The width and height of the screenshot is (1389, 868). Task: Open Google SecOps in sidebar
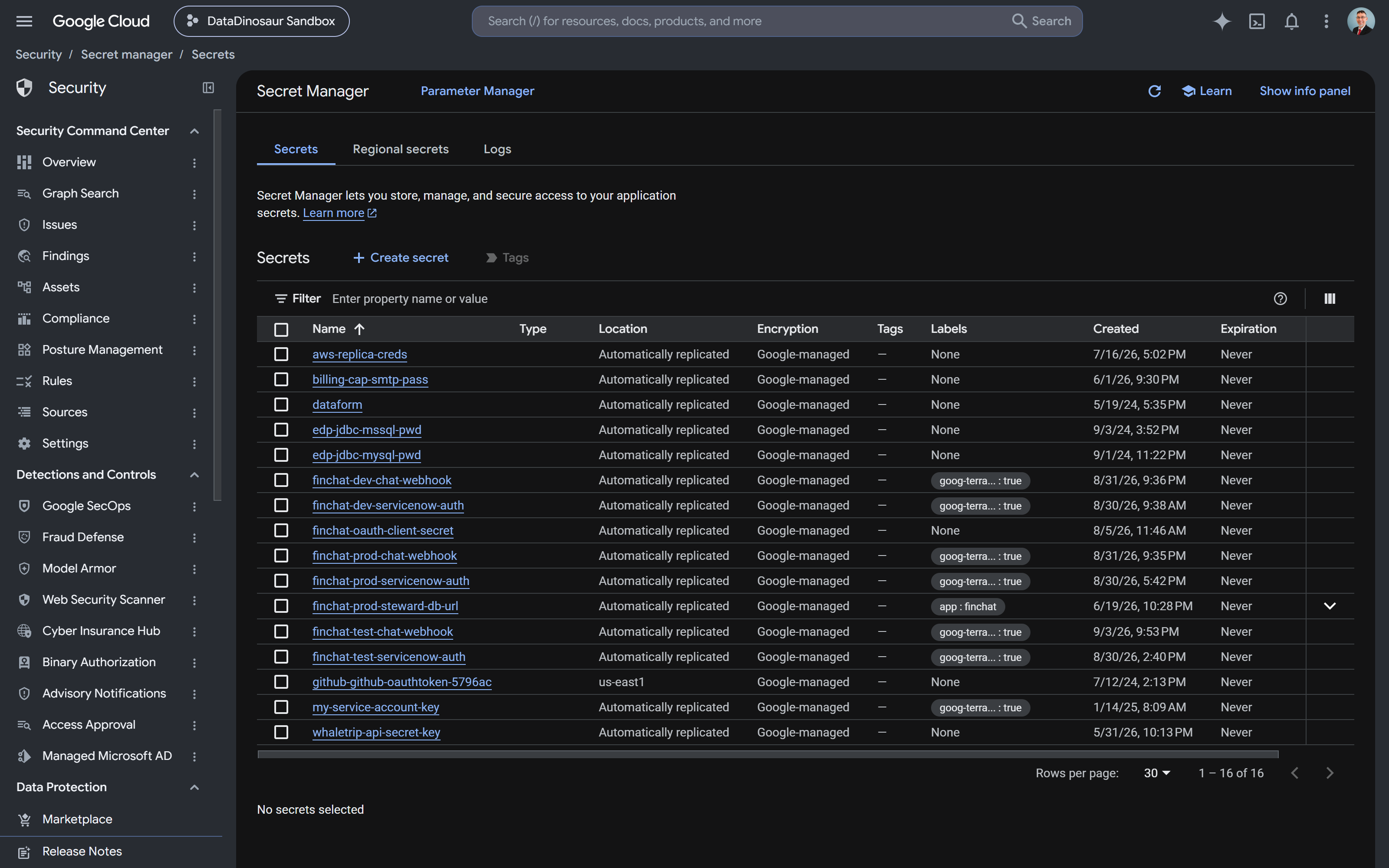[x=86, y=506]
